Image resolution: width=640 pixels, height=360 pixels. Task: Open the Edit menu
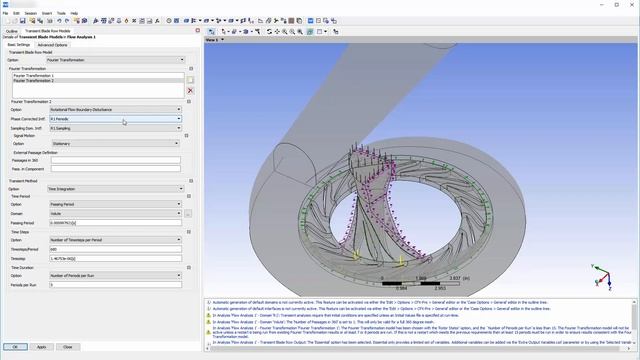point(16,13)
